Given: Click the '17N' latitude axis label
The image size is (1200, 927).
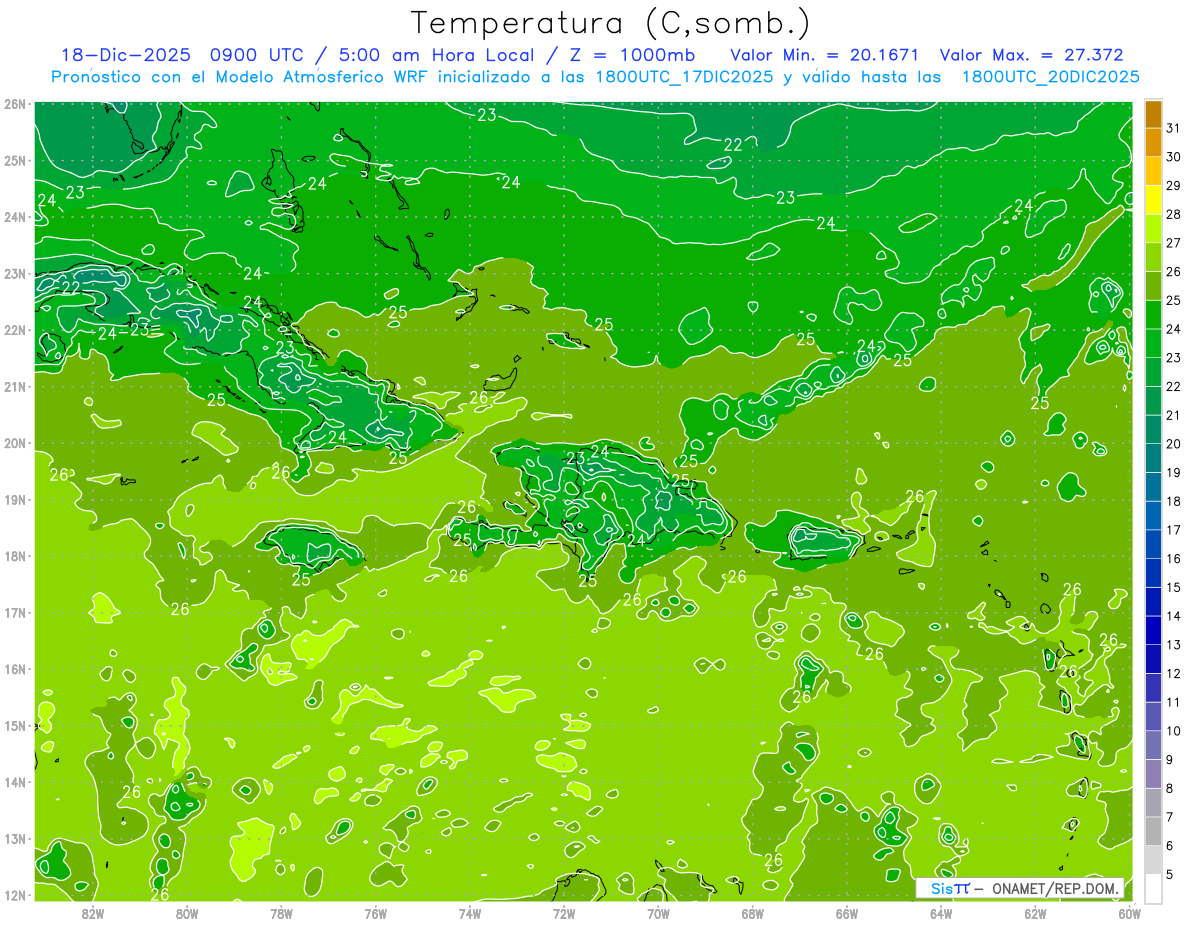Looking at the screenshot, I should pos(15,612).
